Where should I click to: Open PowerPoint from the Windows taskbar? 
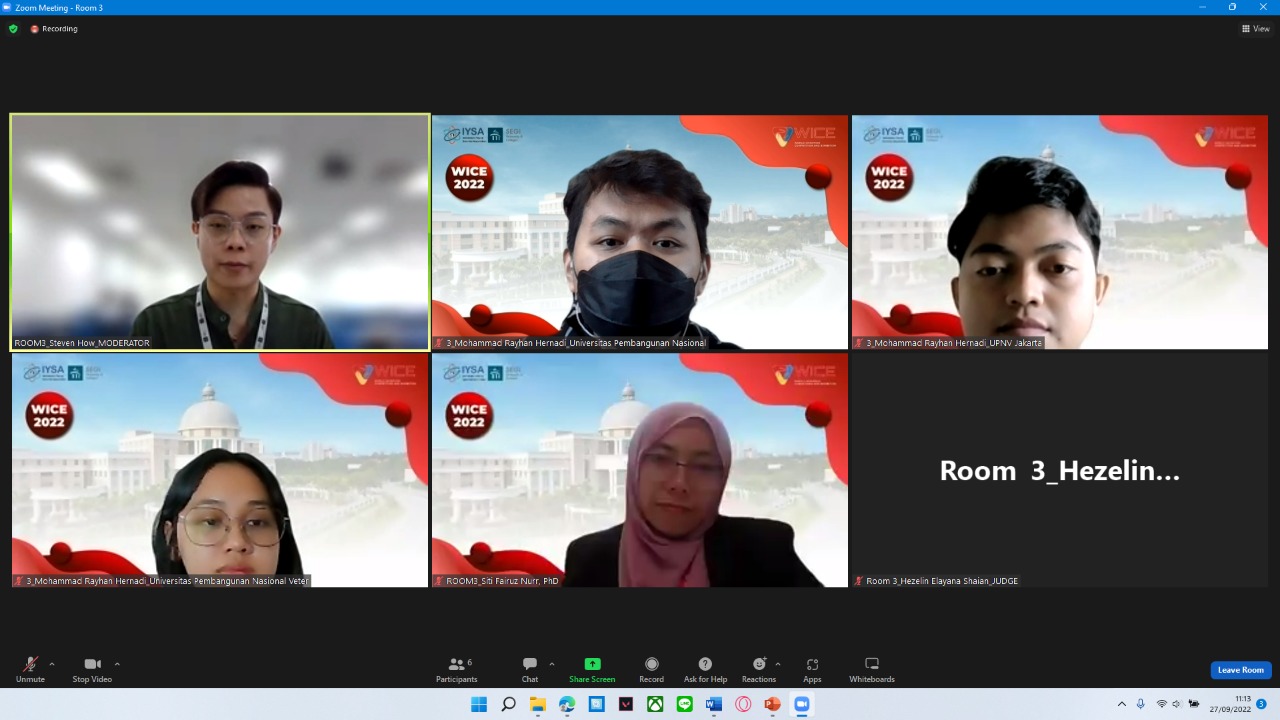[x=772, y=704]
